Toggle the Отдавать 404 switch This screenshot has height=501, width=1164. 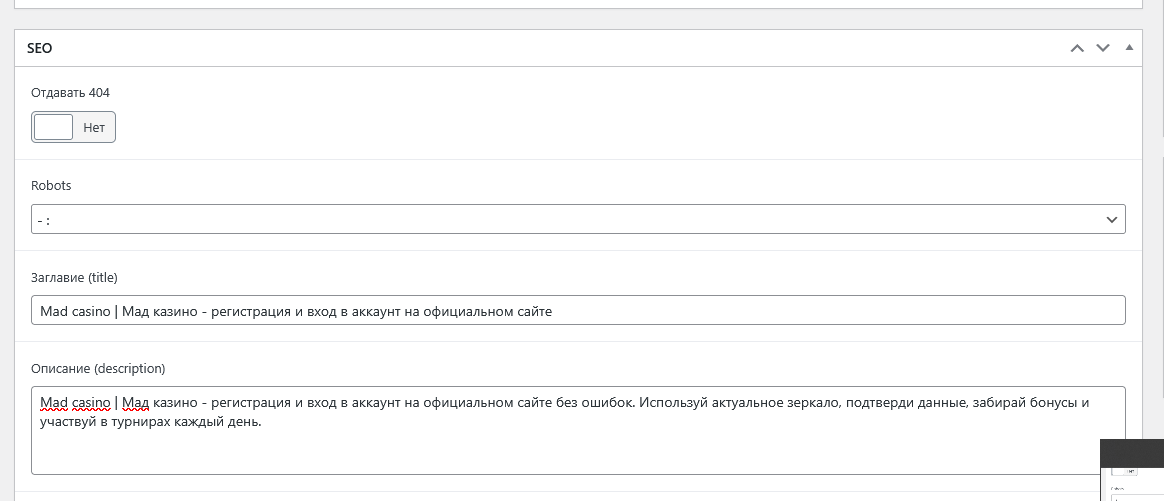(x=73, y=127)
